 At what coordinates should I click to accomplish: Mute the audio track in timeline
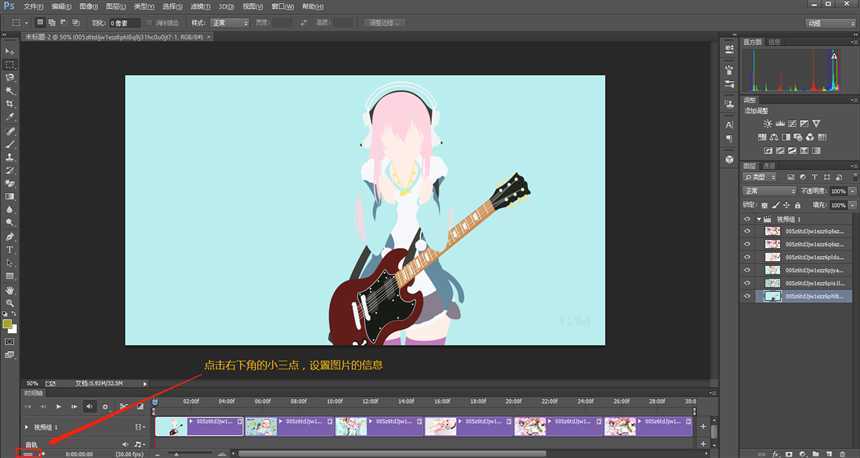125,444
